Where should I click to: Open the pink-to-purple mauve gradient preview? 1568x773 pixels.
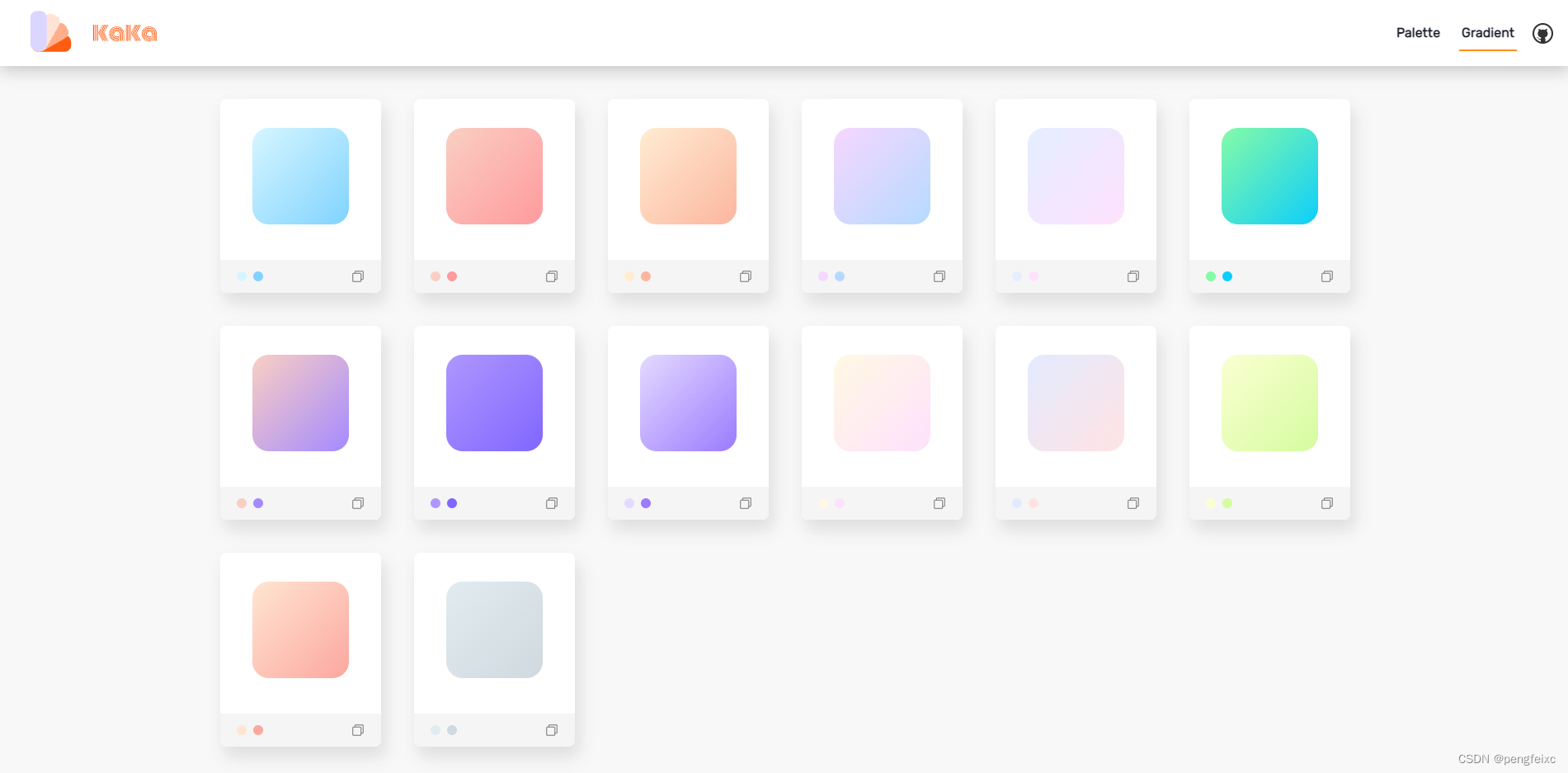point(300,403)
